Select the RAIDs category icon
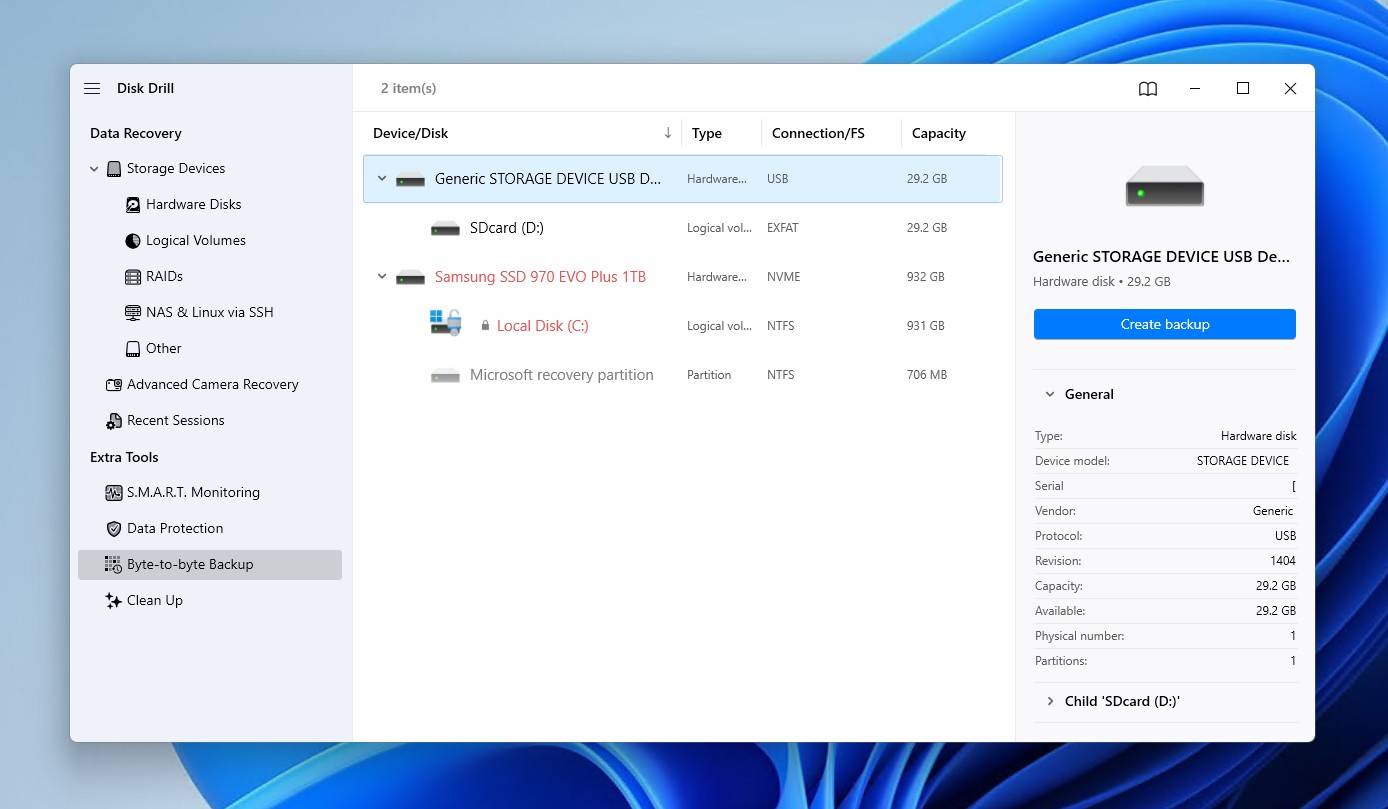 tap(133, 276)
